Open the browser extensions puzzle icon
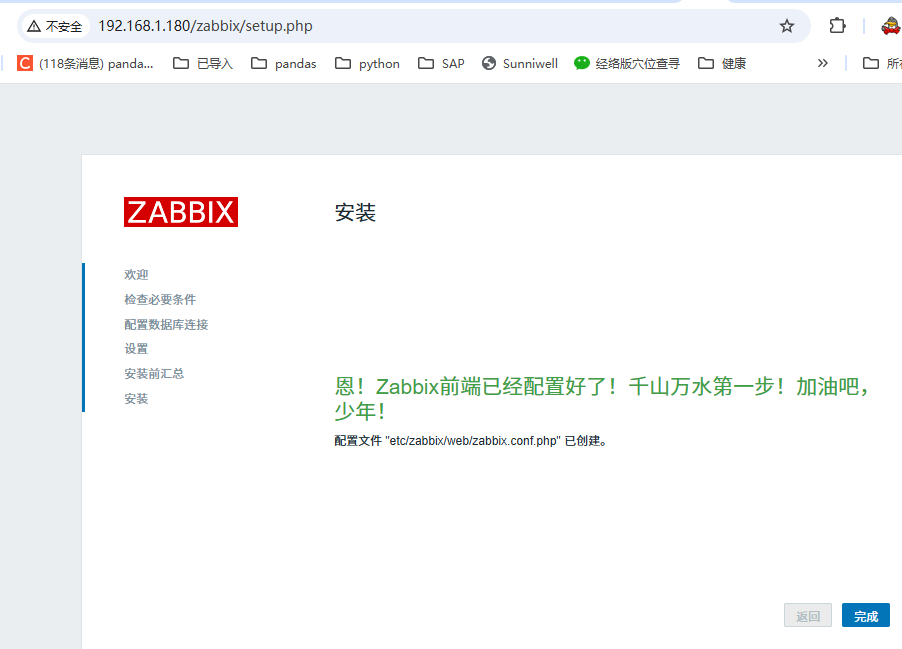The image size is (902, 649). pos(837,26)
